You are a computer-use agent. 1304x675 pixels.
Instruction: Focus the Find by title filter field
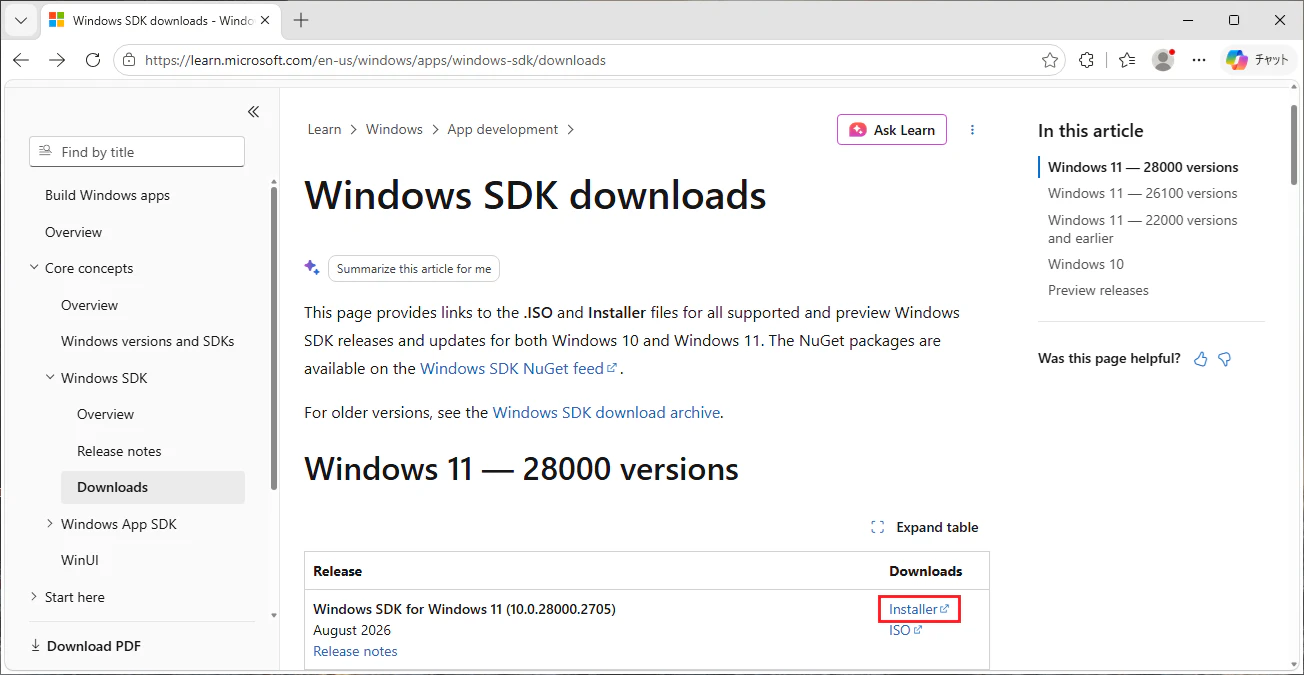tap(137, 152)
